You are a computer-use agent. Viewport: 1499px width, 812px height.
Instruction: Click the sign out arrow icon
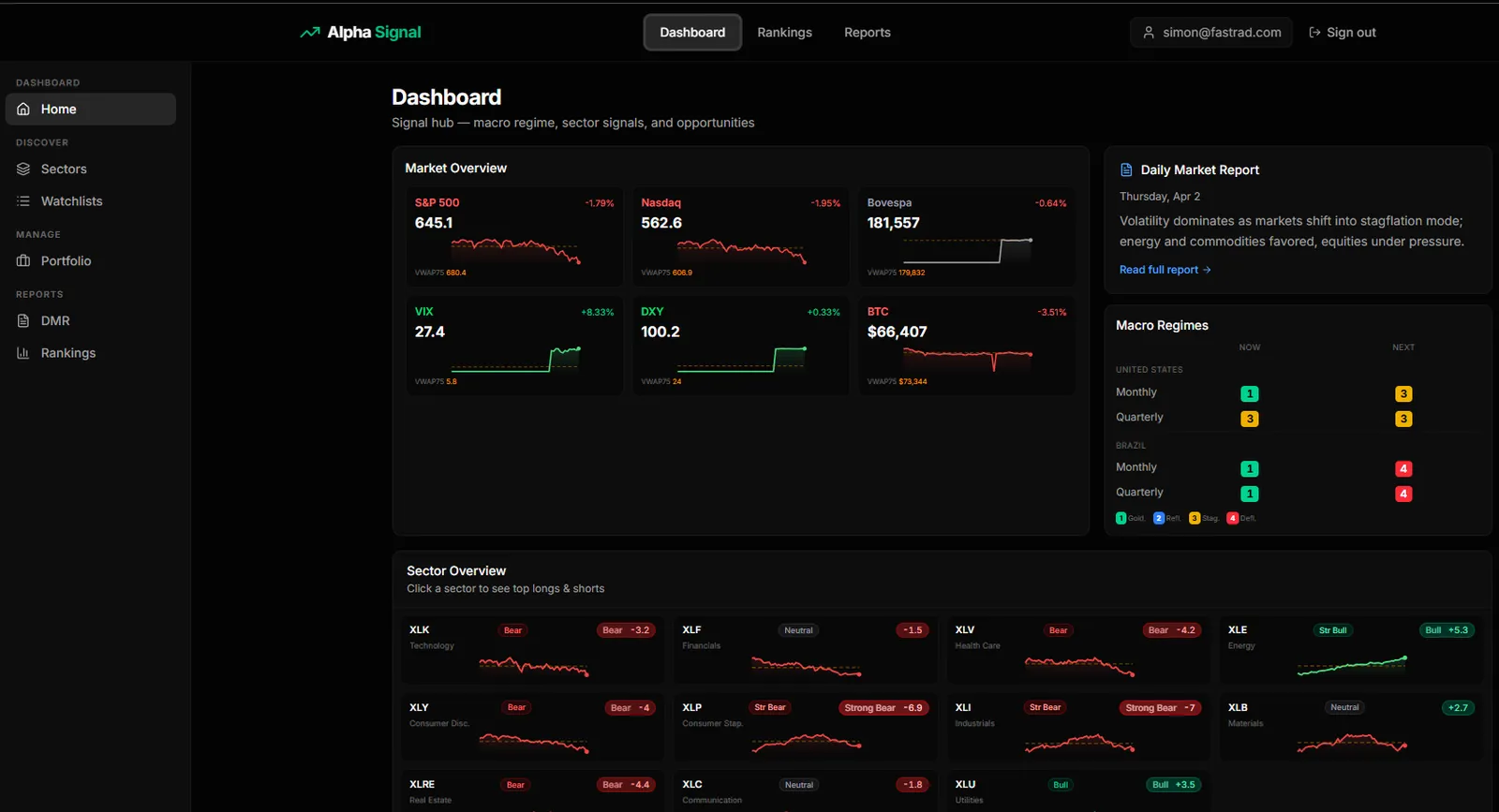coord(1314,32)
